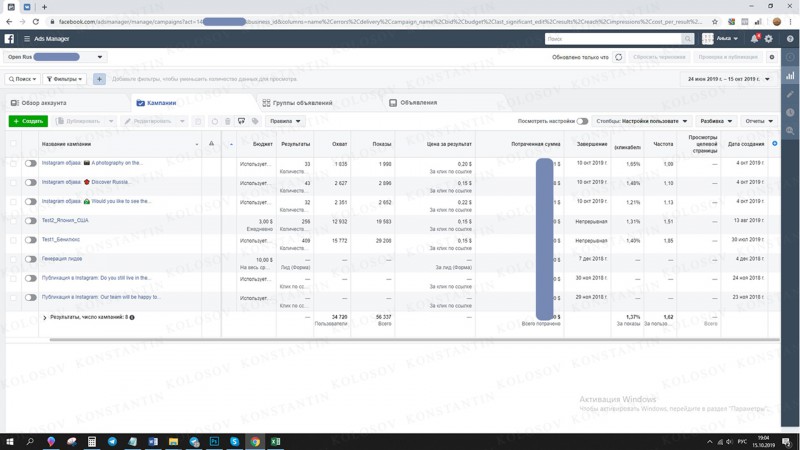Click the magnifier button in search field
Viewport: 800px width, 450px height.
[688, 39]
